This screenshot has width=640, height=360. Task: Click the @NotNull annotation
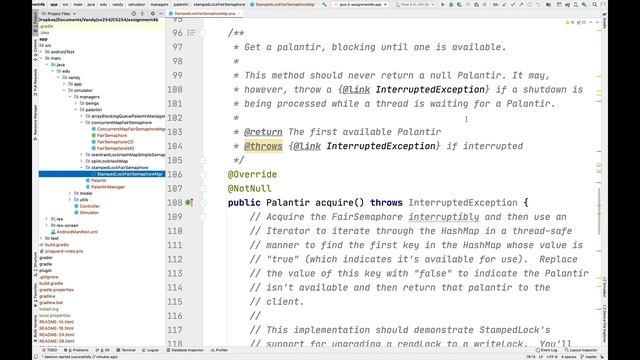(249, 189)
